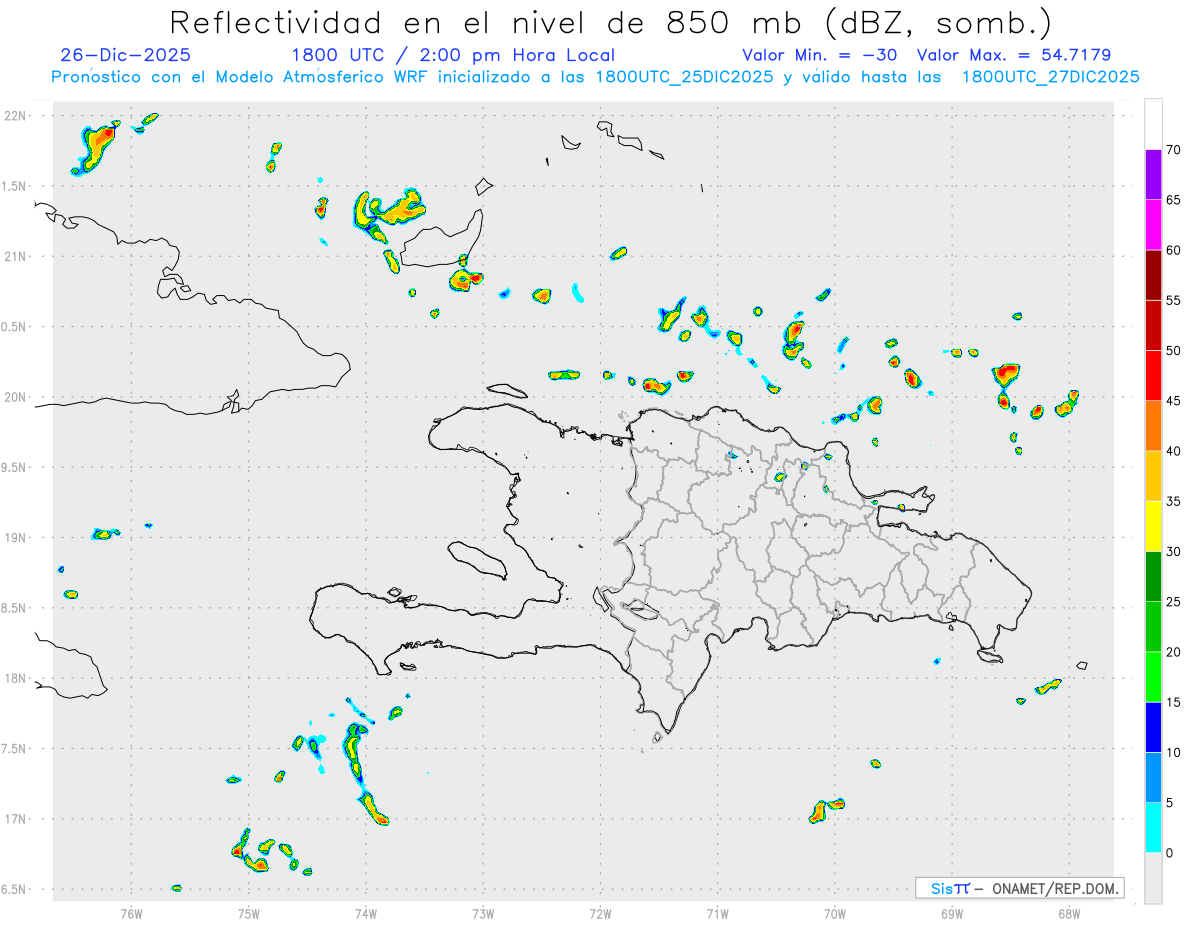Select the '74W' longitude label
Viewport: 1200px width, 927px height.
[366, 913]
